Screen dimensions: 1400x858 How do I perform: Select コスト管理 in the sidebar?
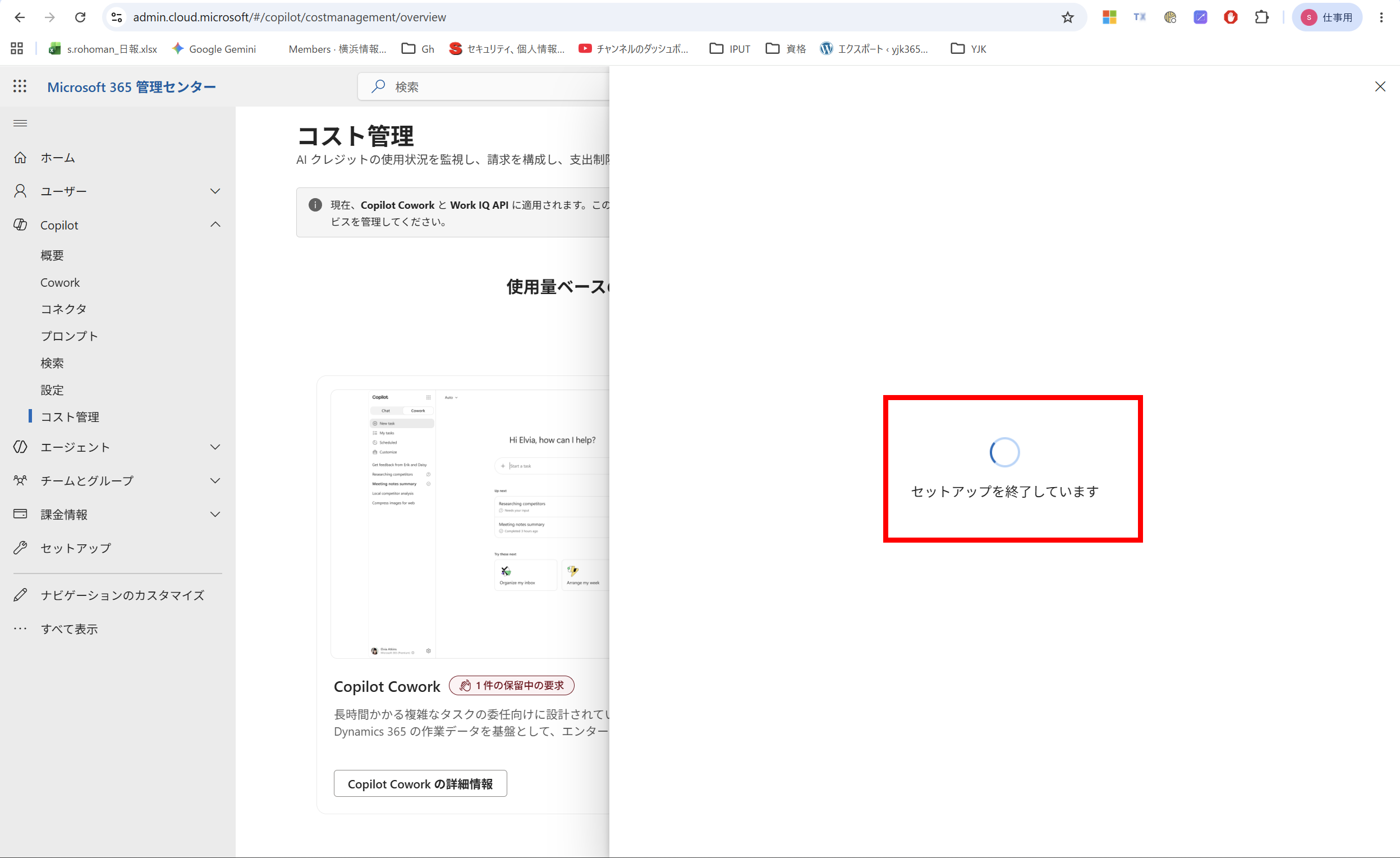tap(70, 416)
